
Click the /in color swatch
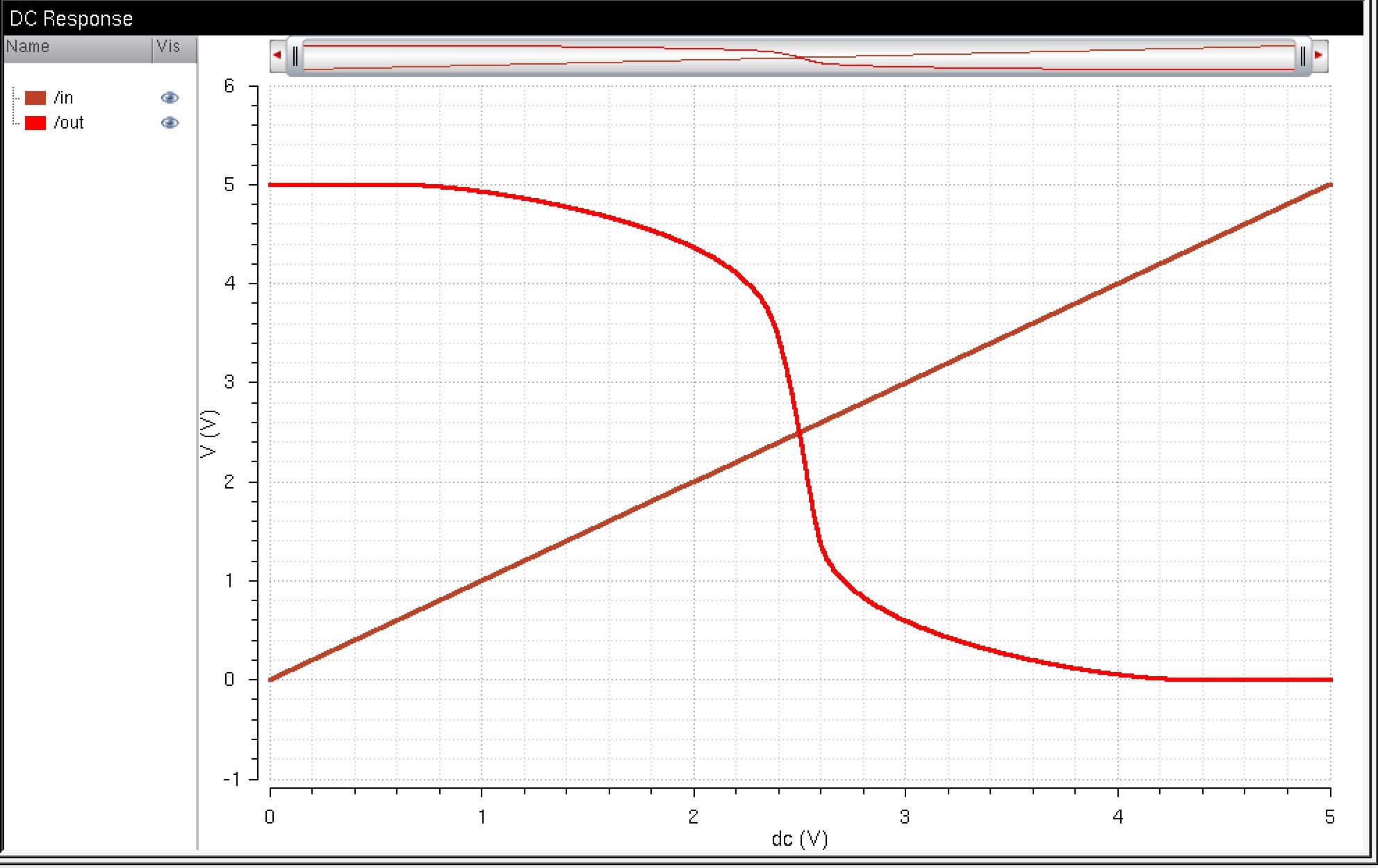pos(35,98)
